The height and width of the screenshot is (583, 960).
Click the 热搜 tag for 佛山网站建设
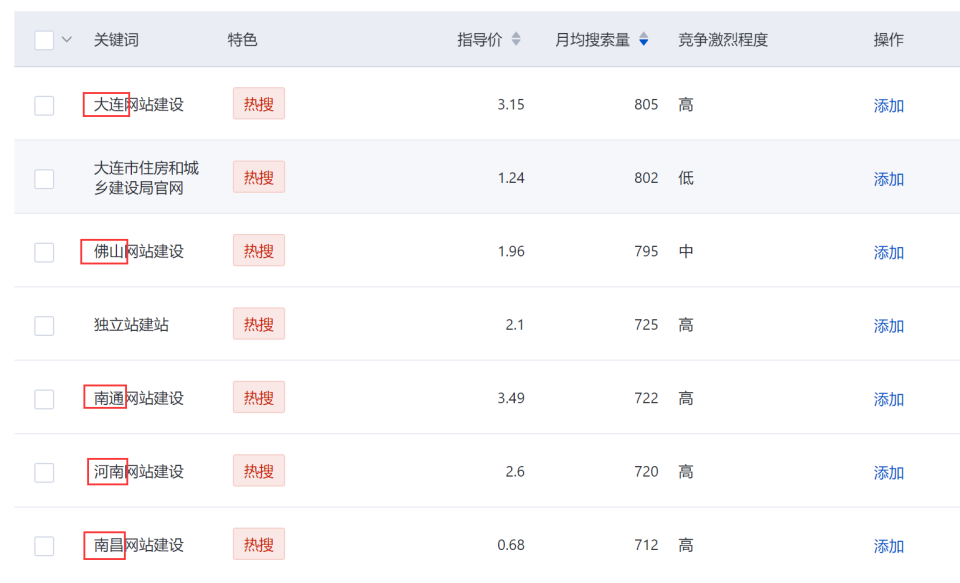click(x=259, y=251)
